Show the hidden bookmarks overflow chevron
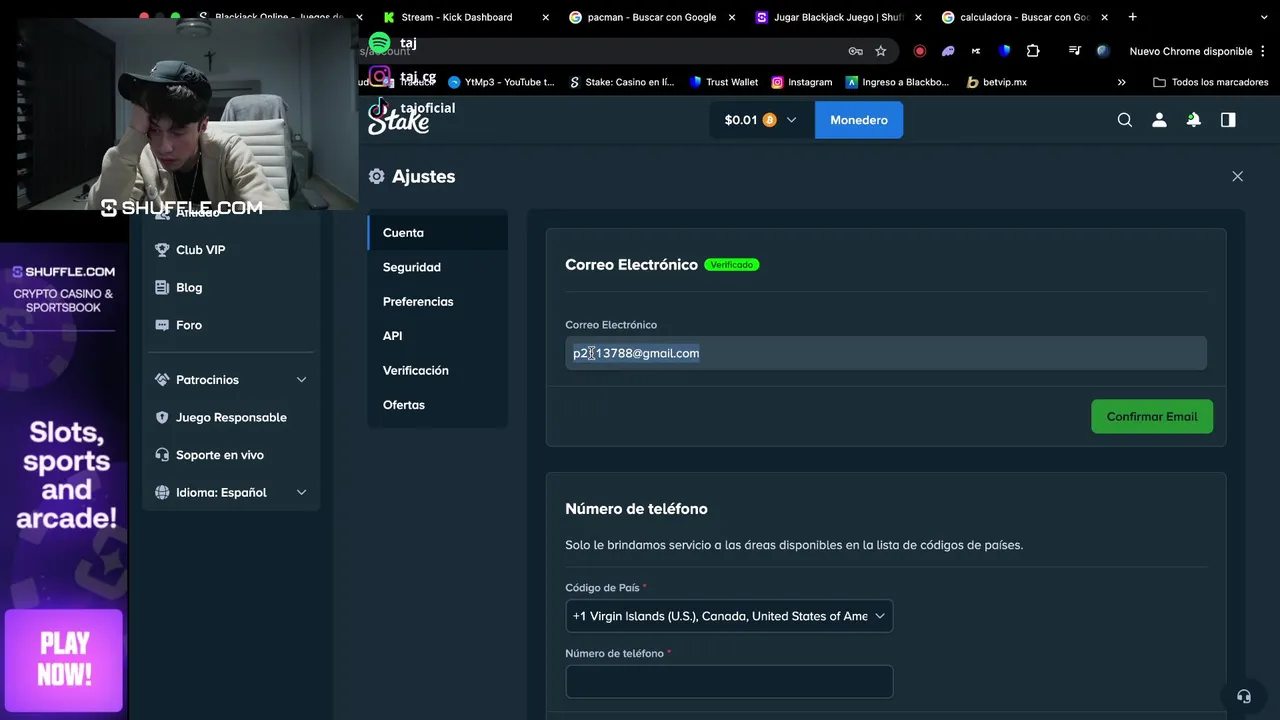The height and width of the screenshot is (720, 1280). click(x=1122, y=82)
